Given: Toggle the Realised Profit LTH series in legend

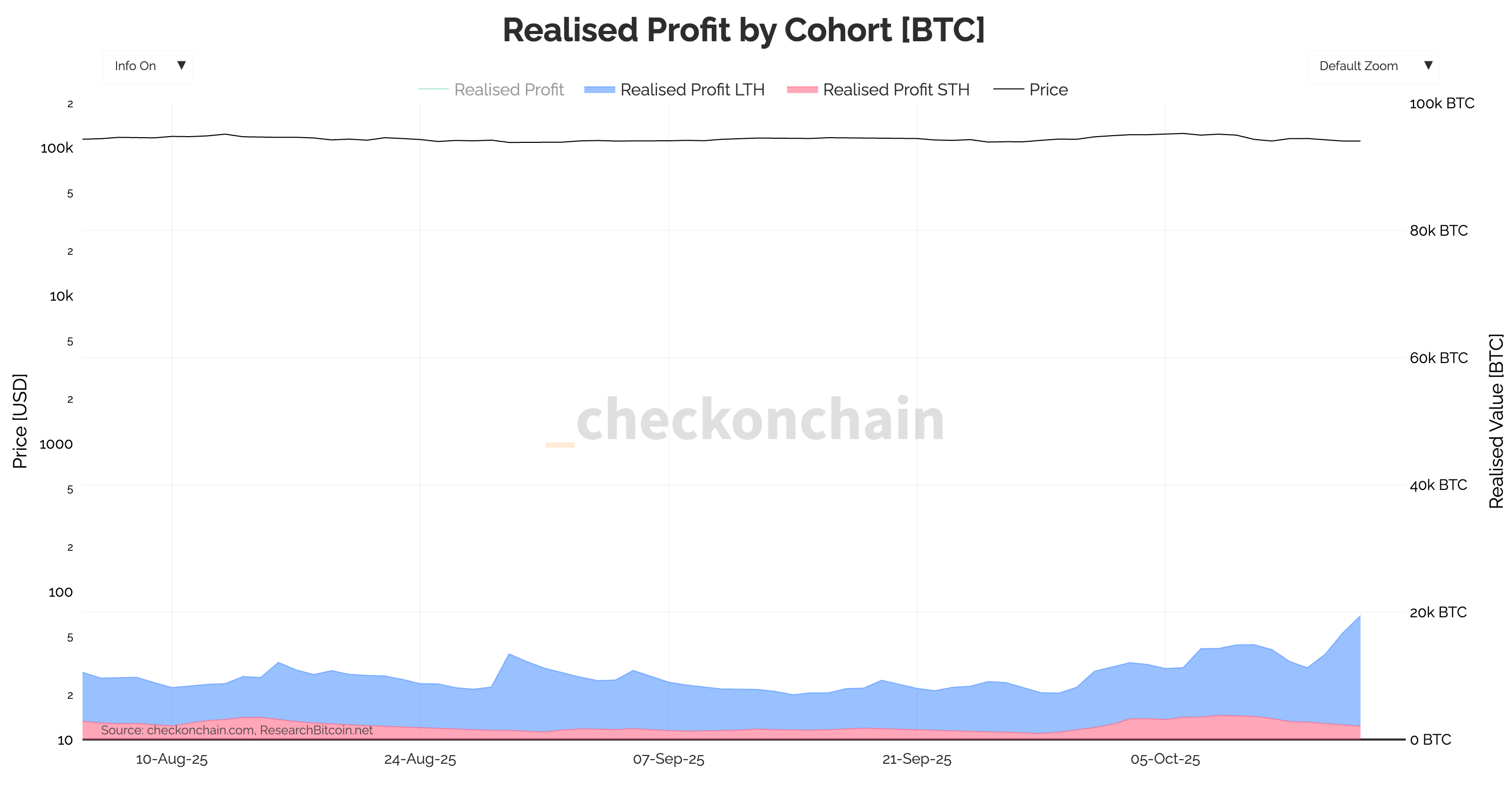Looking at the screenshot, I should click(x=693, y=90).
